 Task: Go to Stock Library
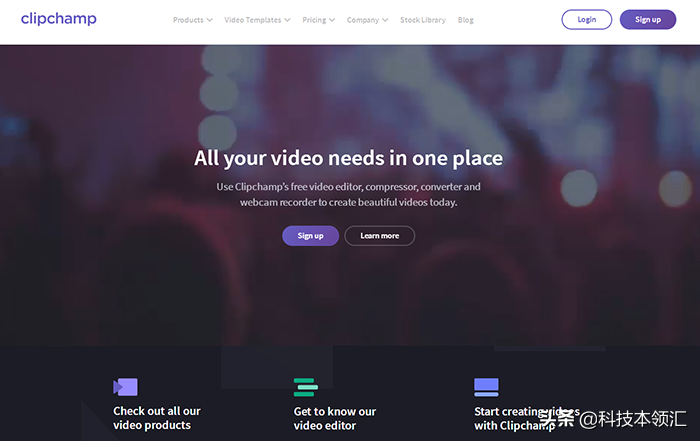click(x=423, y=20)
